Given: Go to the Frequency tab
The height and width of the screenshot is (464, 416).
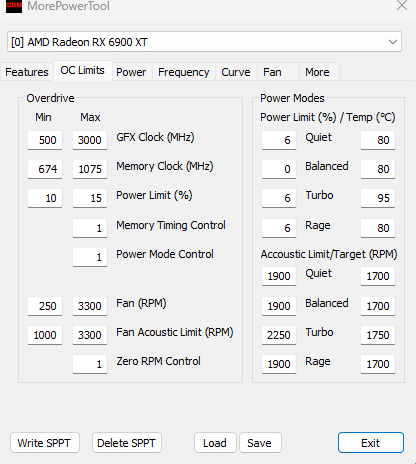Looking at the screenshot, I should coord(184,72).
